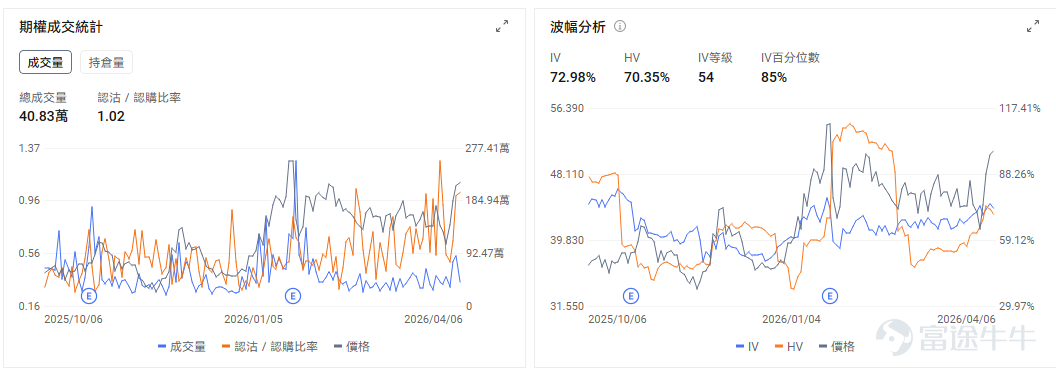Click the 2026/04/06 date label in 波幅分析
The width and height of the screenshot is (1056, 374).
pyautogui.click(x=966, y=319)
